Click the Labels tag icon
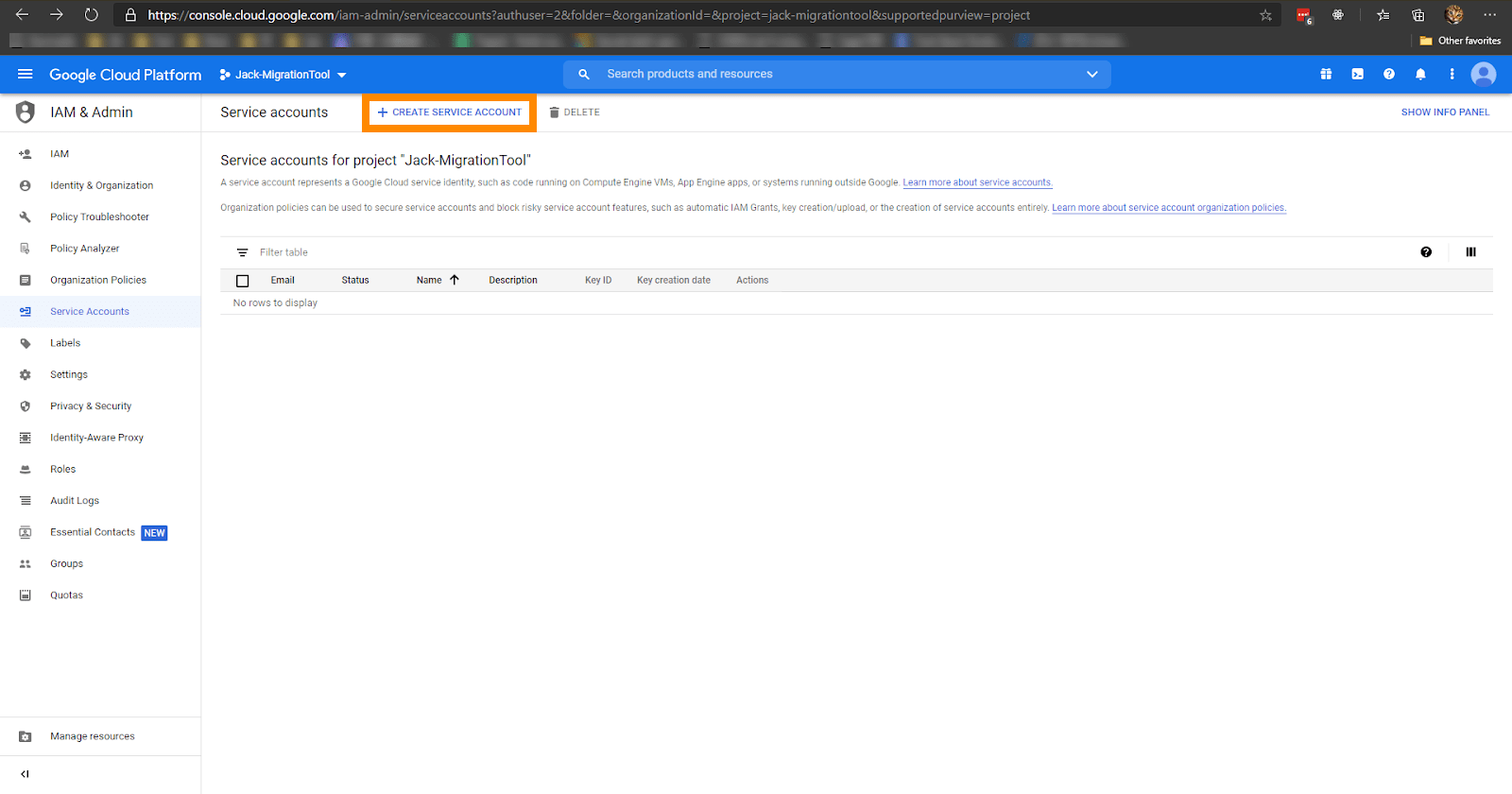Viewport: 1512px width, 794px height. pos(26,343)
